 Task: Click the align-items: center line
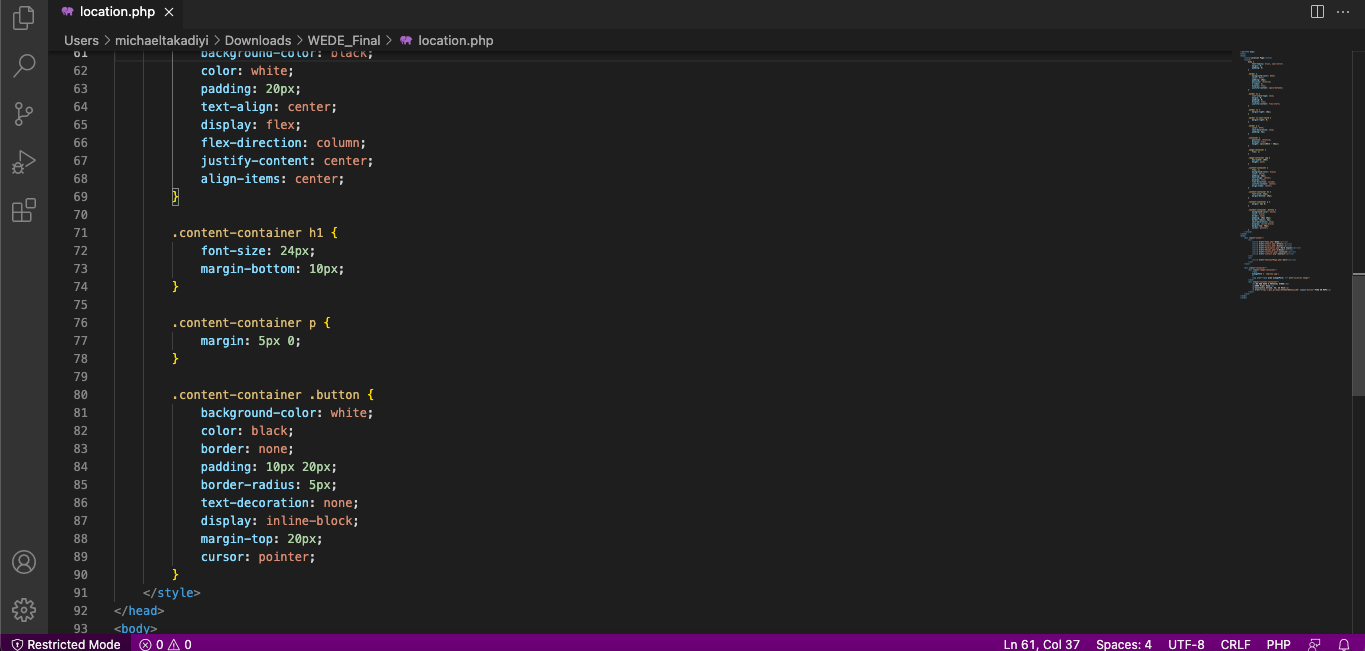click(272, 178)
